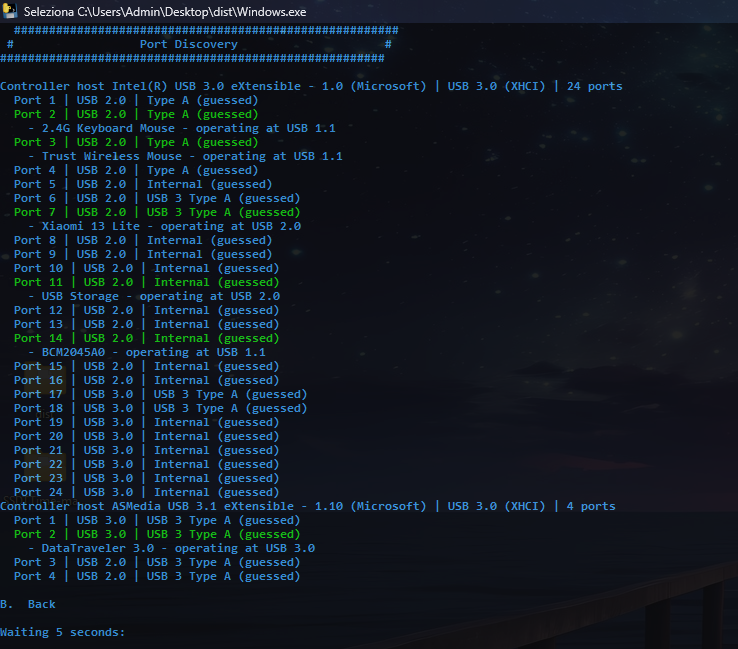Click the Windows.exe title bar icon

click(10, 10)
